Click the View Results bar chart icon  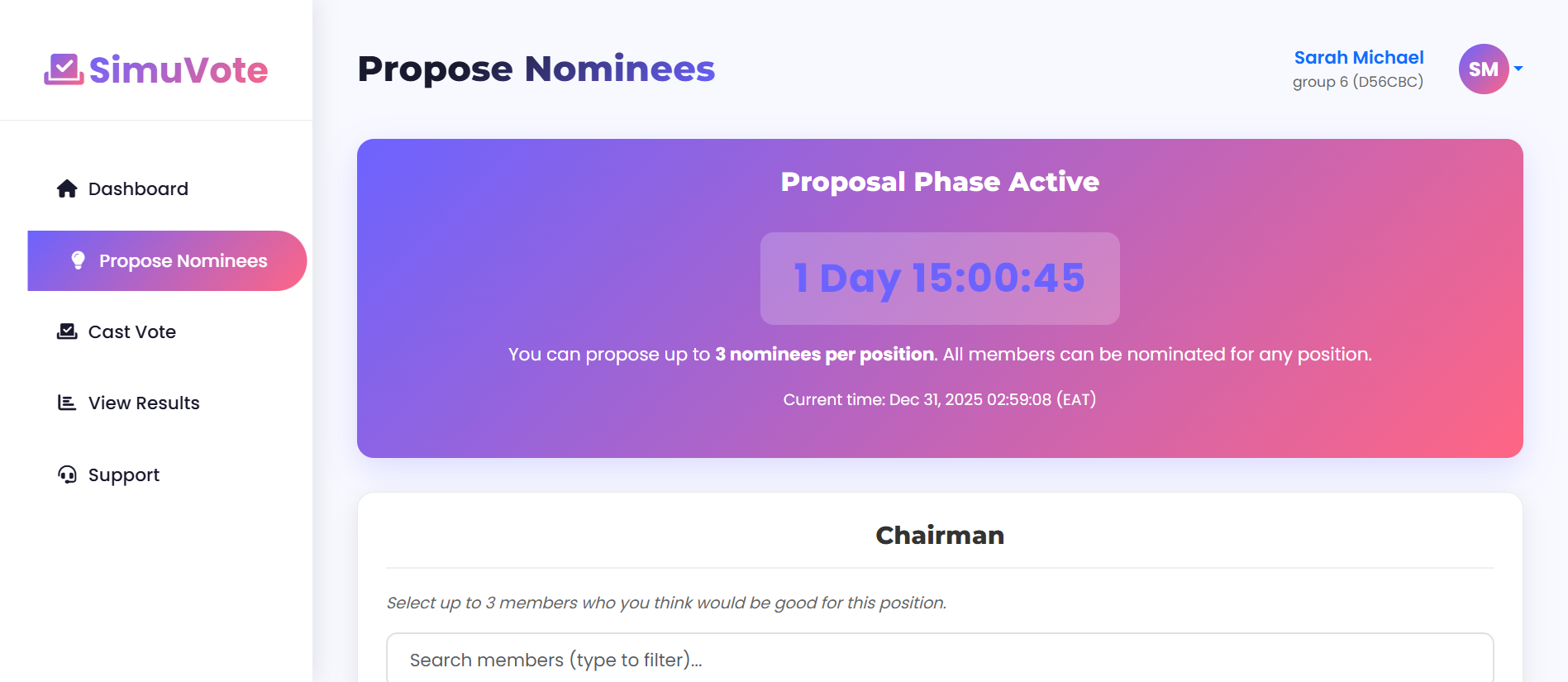(x=67, y=403)
